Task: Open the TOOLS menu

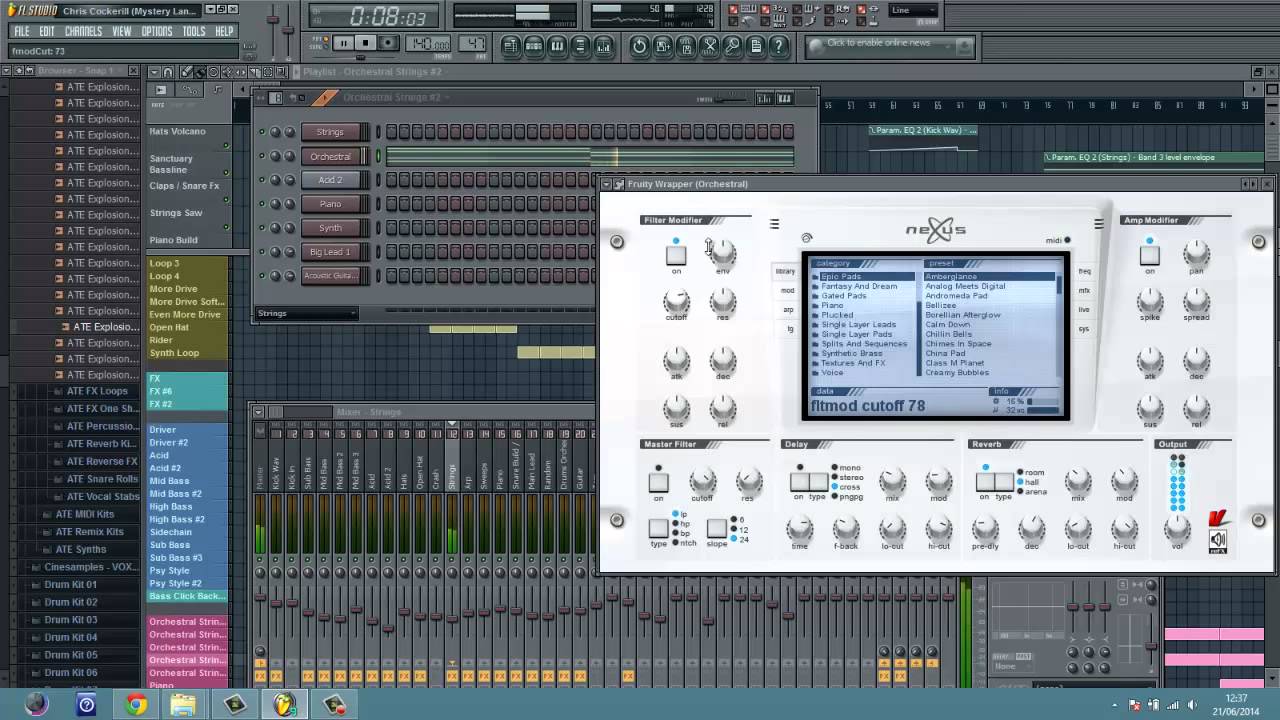Action: pyautogui.click(x=194, y=31)
